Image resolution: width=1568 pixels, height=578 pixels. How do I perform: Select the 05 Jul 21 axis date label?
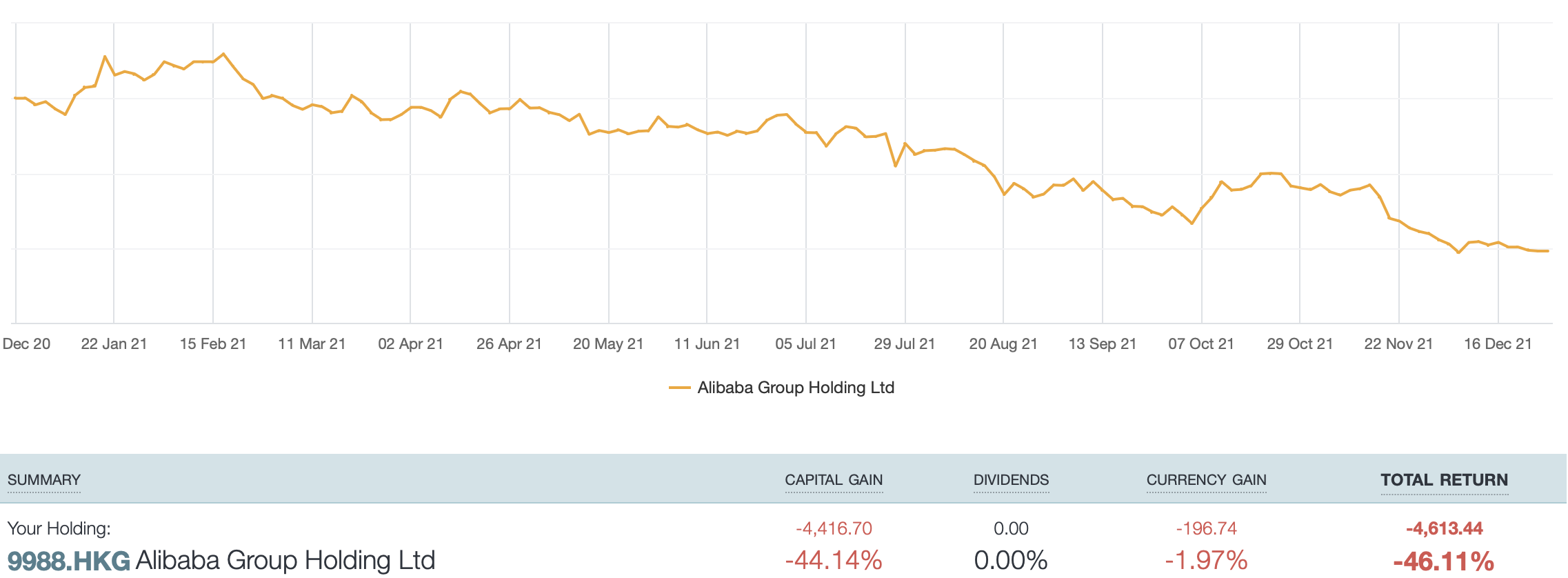pos(805,343)
